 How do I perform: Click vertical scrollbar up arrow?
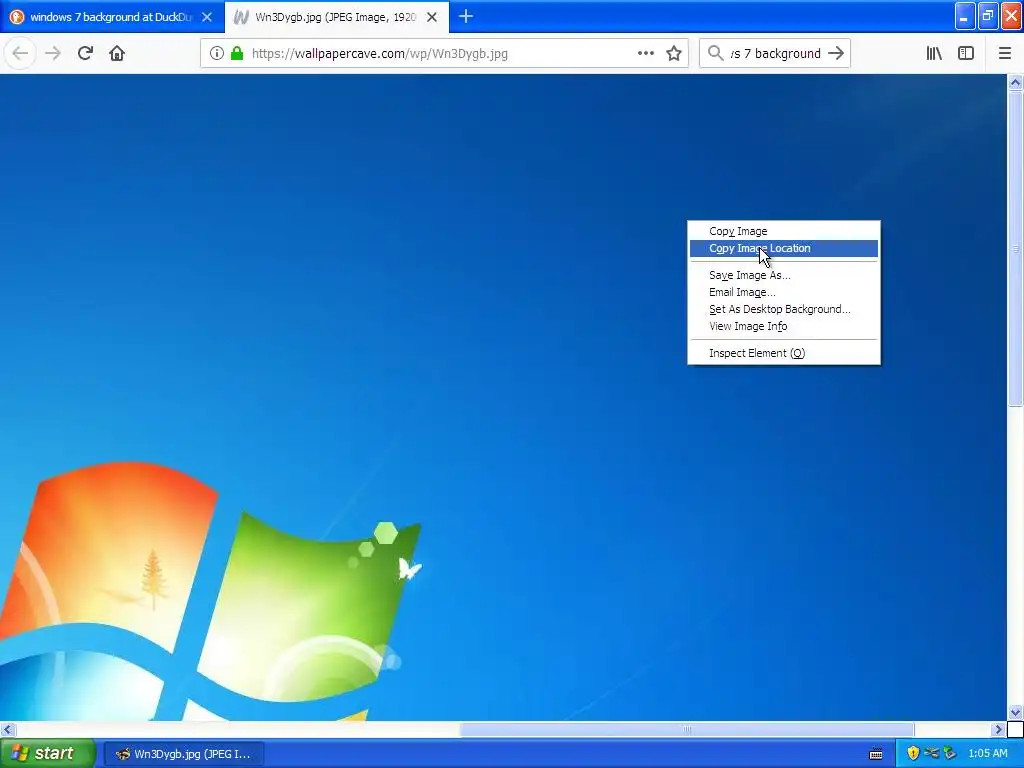pyautogui.click(x=1015, y=82)
